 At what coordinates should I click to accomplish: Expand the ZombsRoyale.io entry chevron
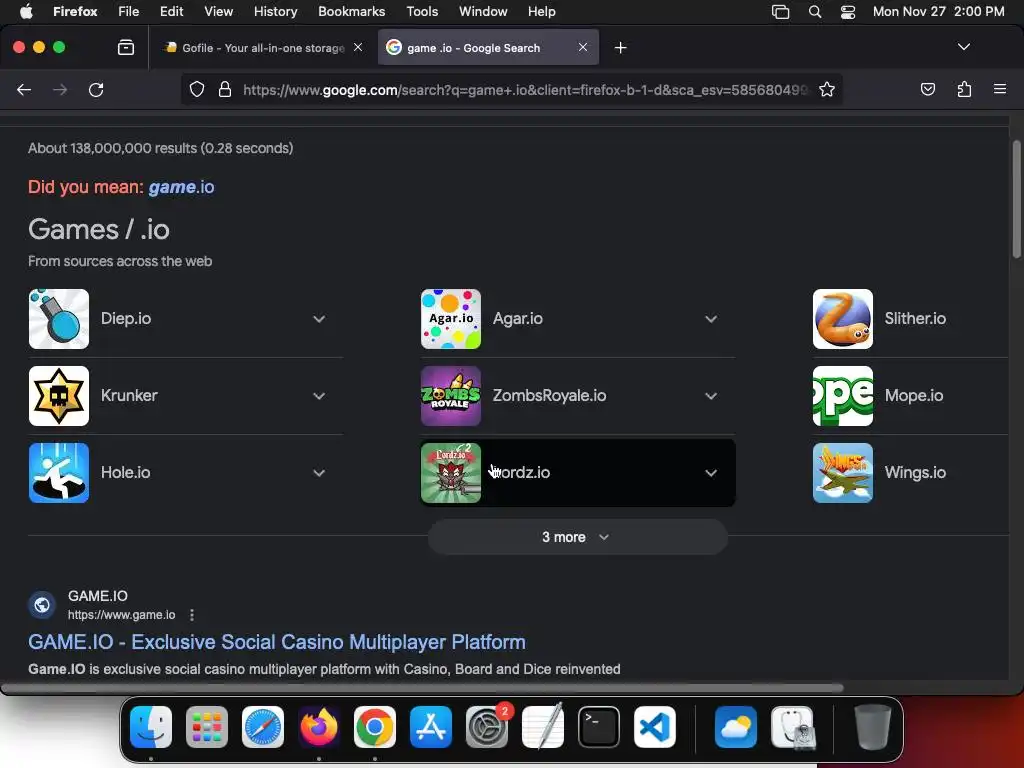711,396
